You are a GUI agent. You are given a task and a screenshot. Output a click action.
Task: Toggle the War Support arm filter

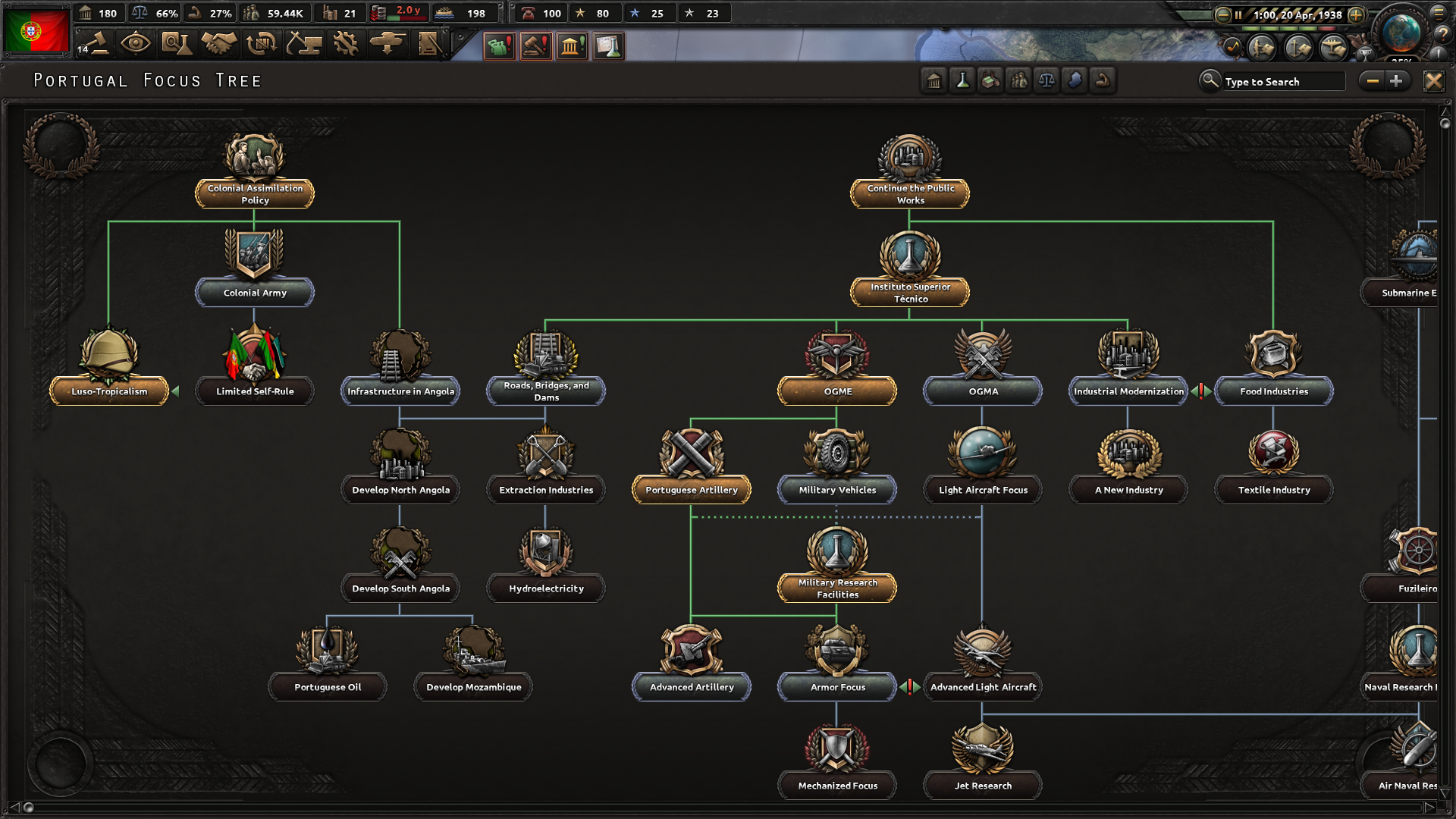pyautogui.click(x=1103, y=80)
